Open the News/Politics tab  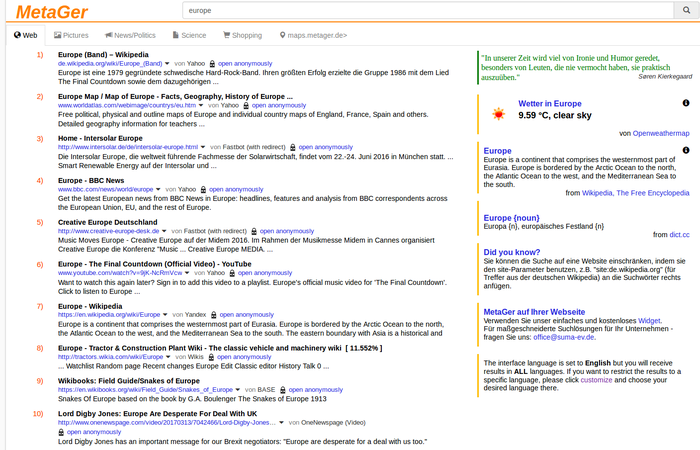coord(130,35)
